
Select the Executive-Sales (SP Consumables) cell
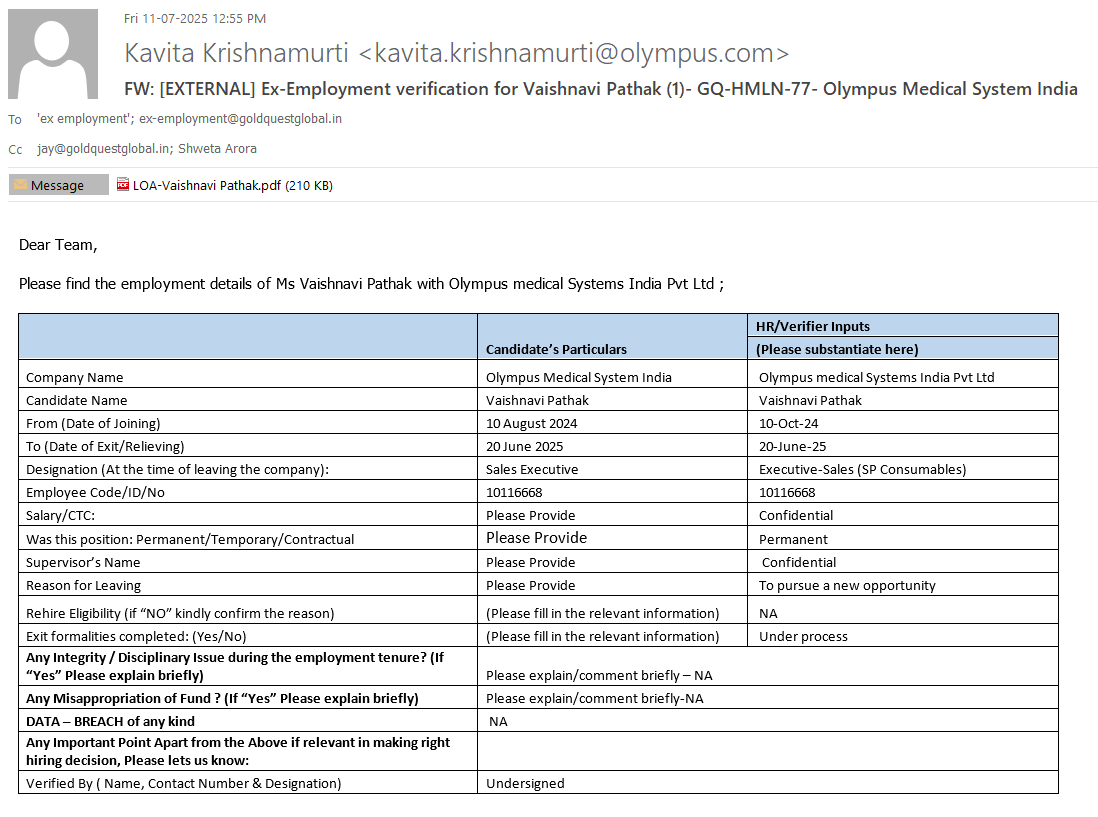[x=862, y=469]
